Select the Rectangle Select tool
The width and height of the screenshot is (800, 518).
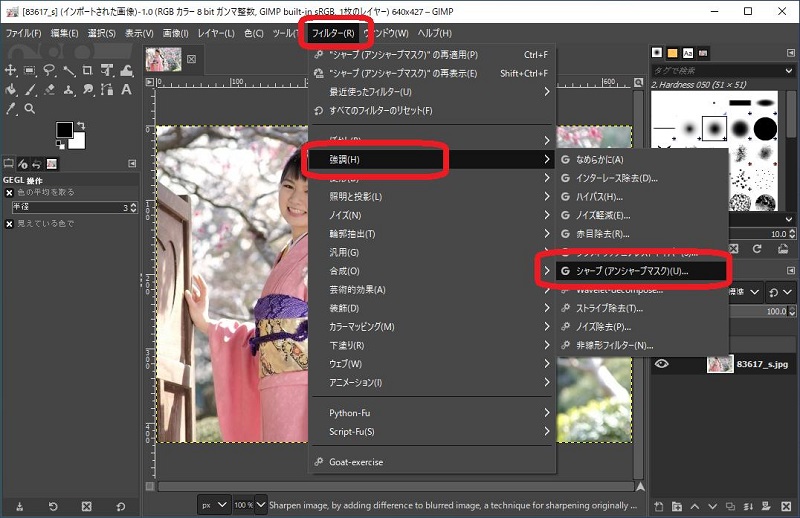pos(30,70)
